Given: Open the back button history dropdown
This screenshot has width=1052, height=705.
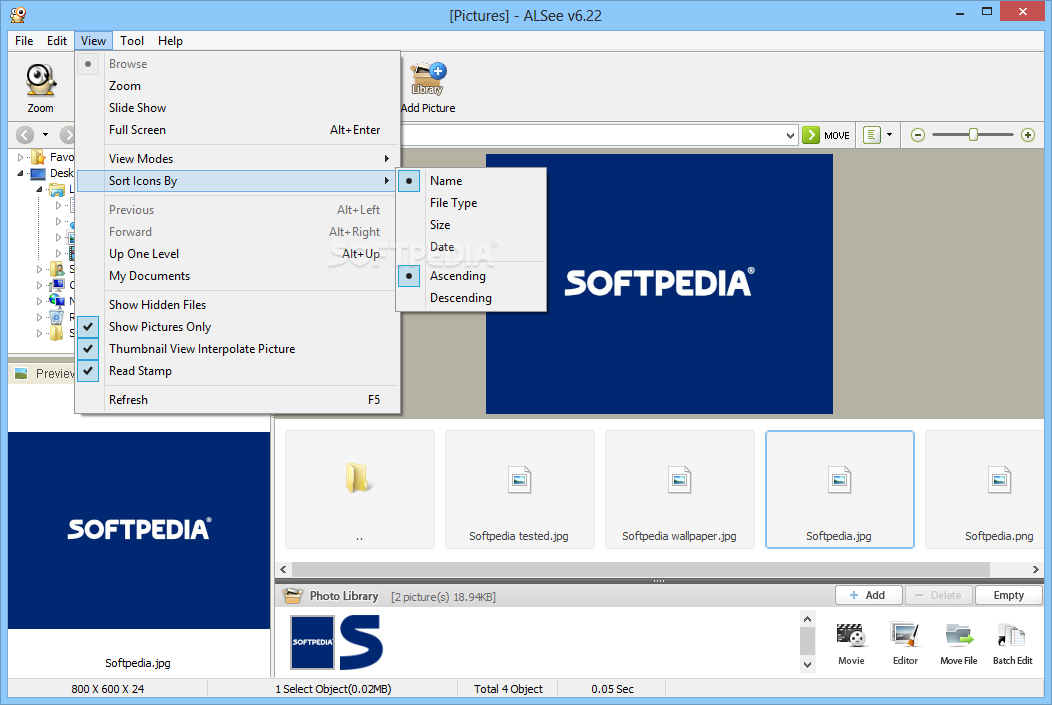Looking at the screenshot, I should [46, 135].
